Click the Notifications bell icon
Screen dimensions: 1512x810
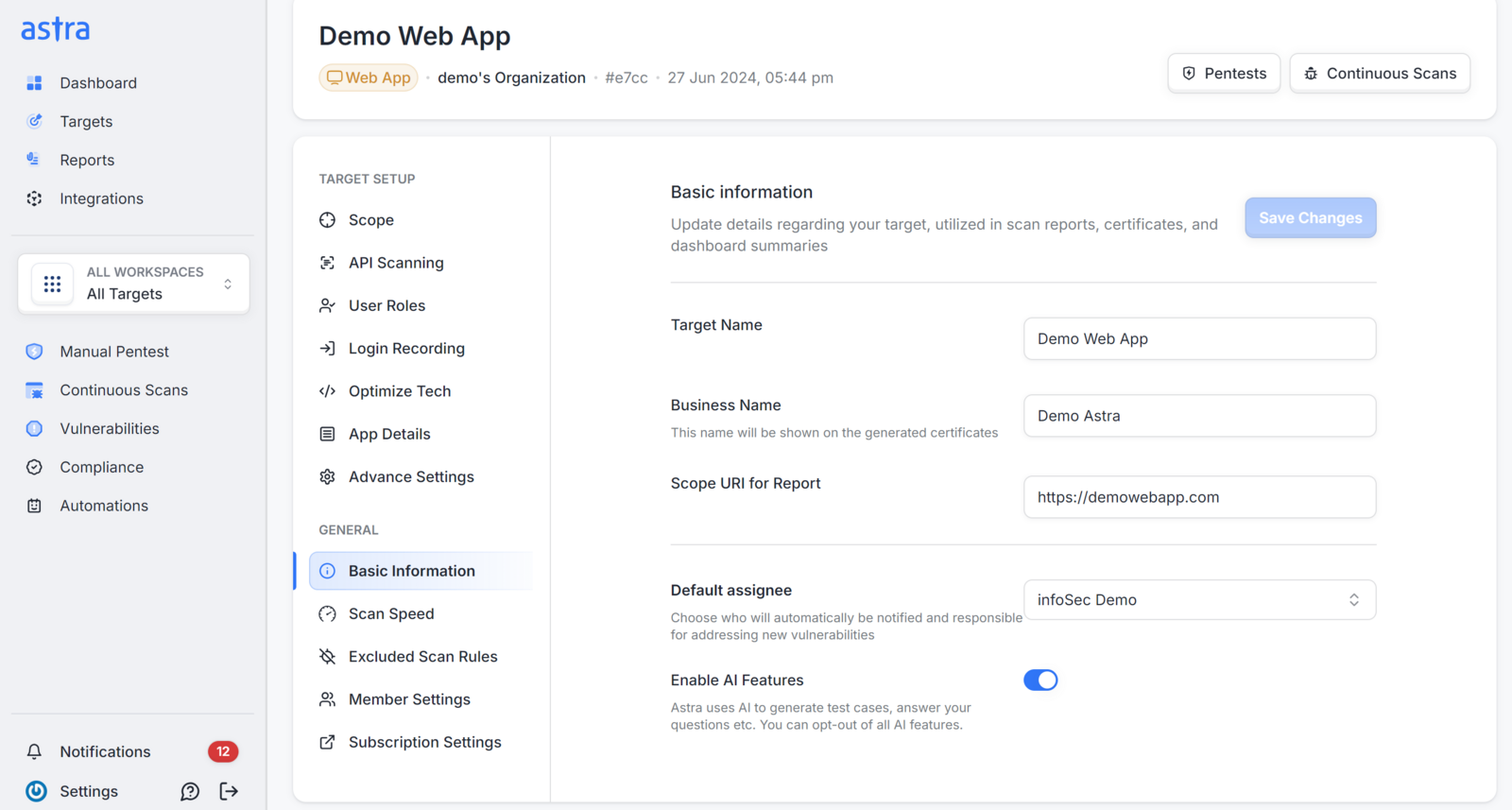pos(34,751)
